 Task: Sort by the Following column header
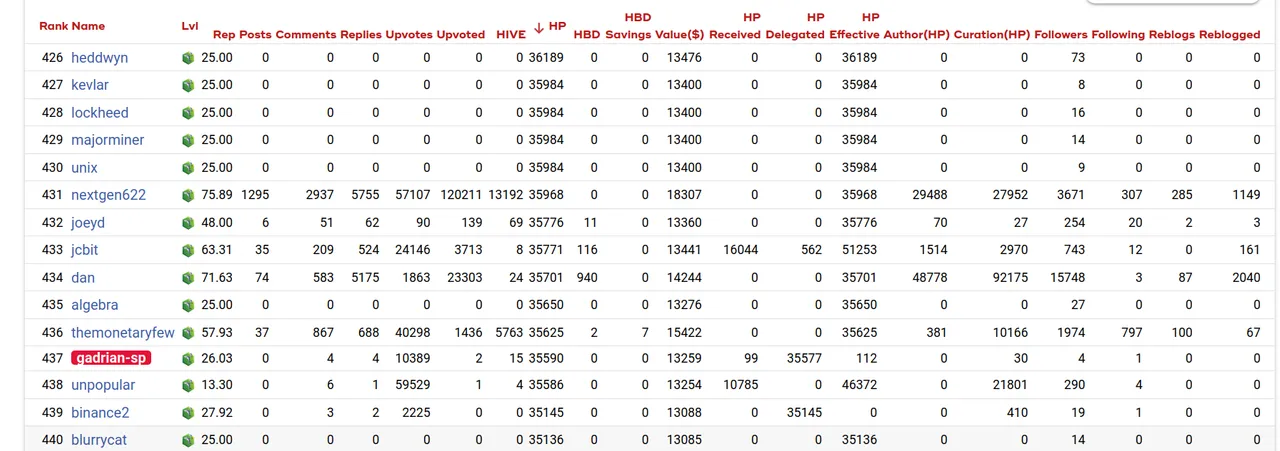(x=1118, y=34)
